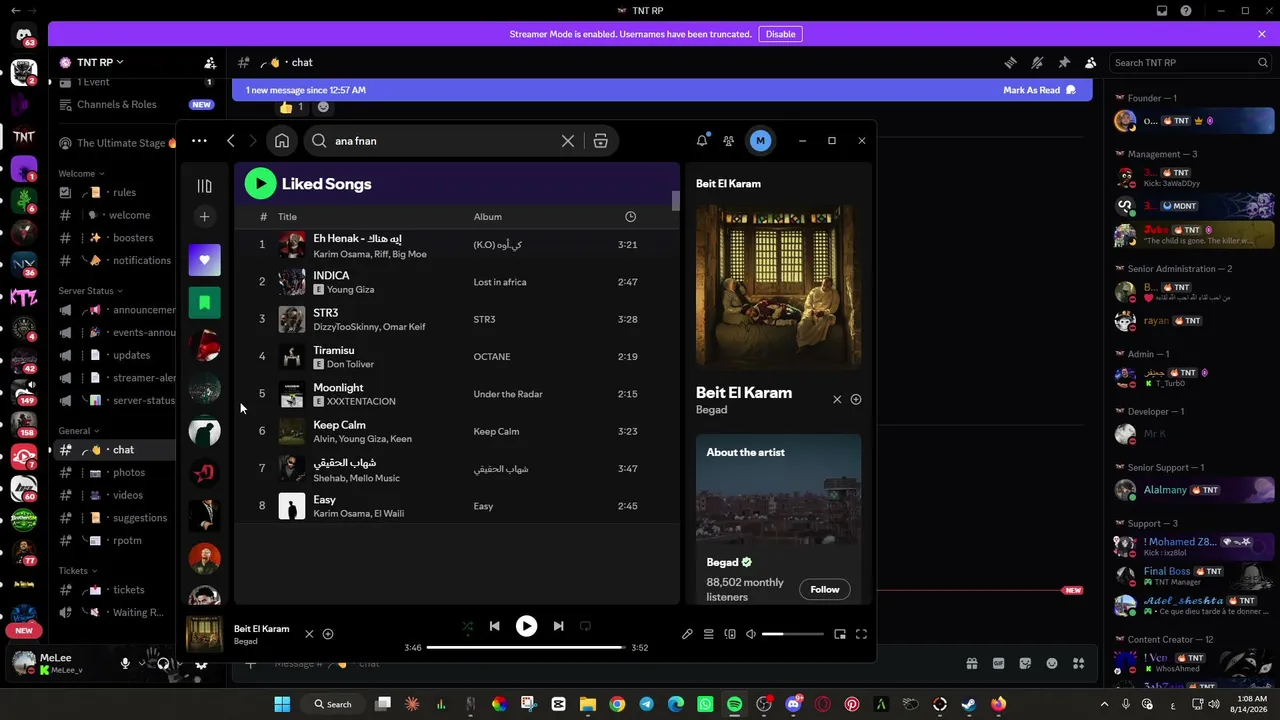Search in TNT RP server
Viewport: 1280px width, 720px height.
click(x=1191, y=62)
